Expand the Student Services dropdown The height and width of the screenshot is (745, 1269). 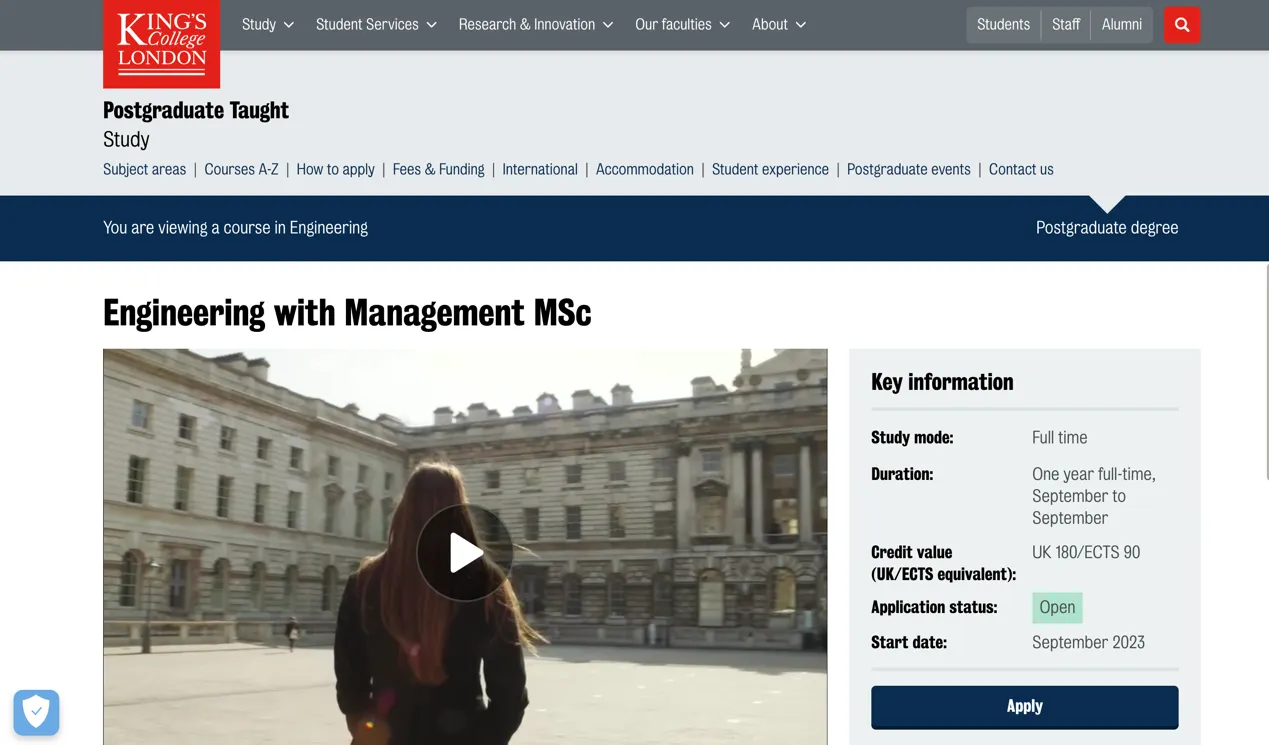pos(376,25)
